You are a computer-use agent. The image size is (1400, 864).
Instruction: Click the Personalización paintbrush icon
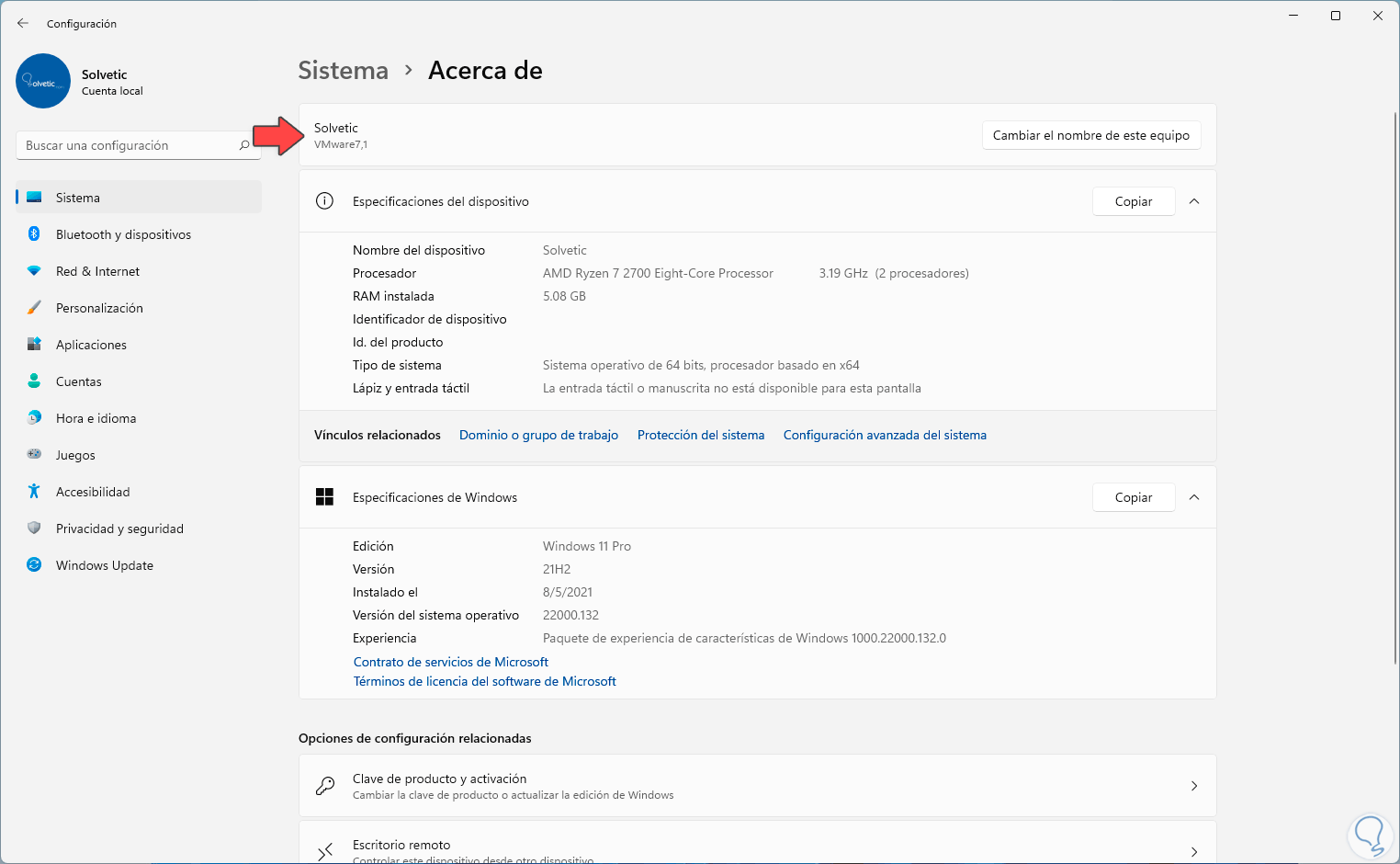(x=34, y=308)
